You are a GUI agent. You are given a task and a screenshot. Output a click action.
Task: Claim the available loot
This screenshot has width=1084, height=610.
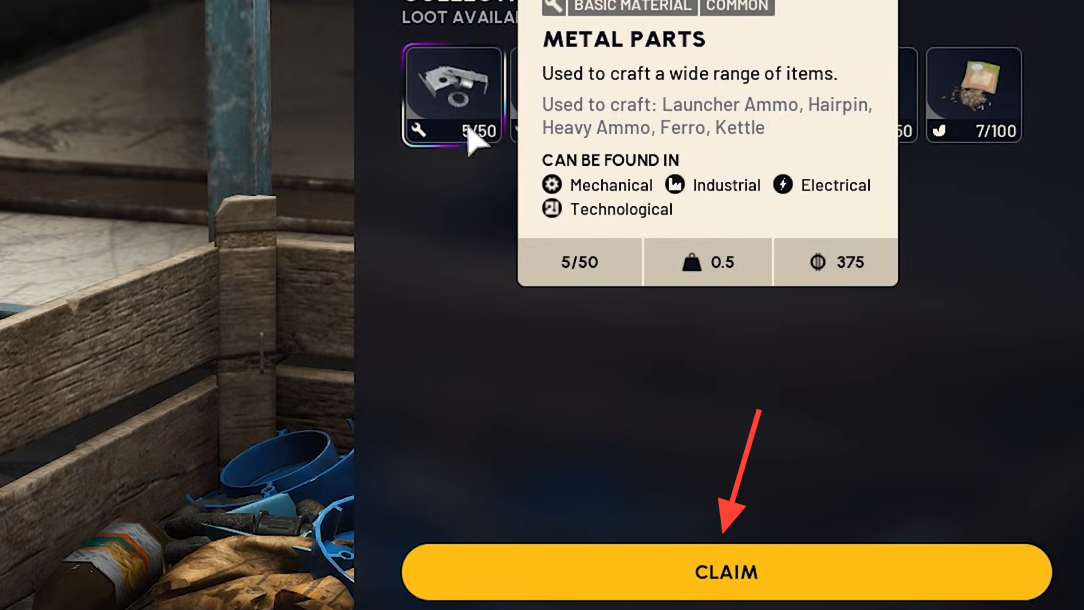point(727,572)
